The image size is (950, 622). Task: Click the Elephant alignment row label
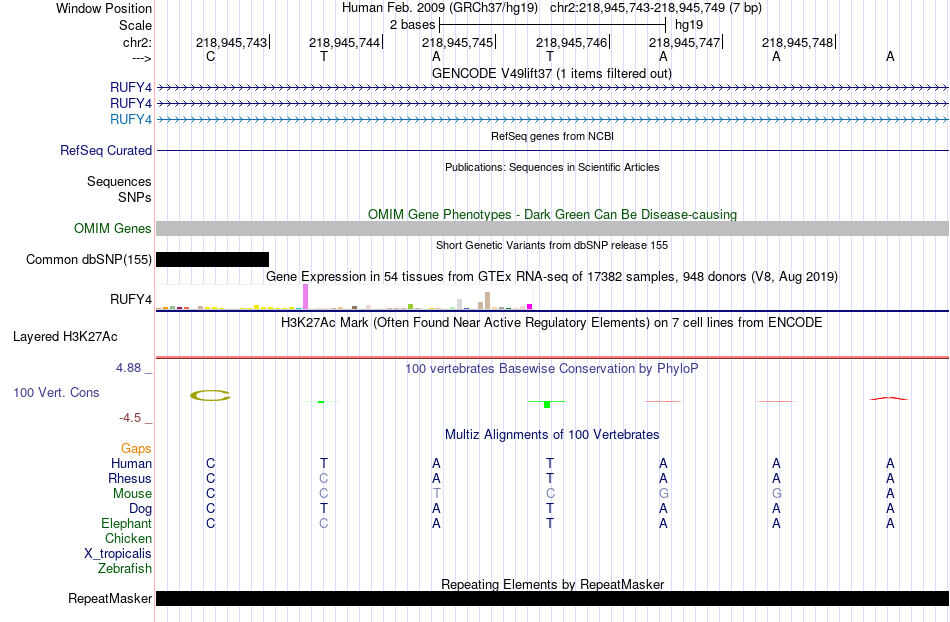click(x=126, y=524)
